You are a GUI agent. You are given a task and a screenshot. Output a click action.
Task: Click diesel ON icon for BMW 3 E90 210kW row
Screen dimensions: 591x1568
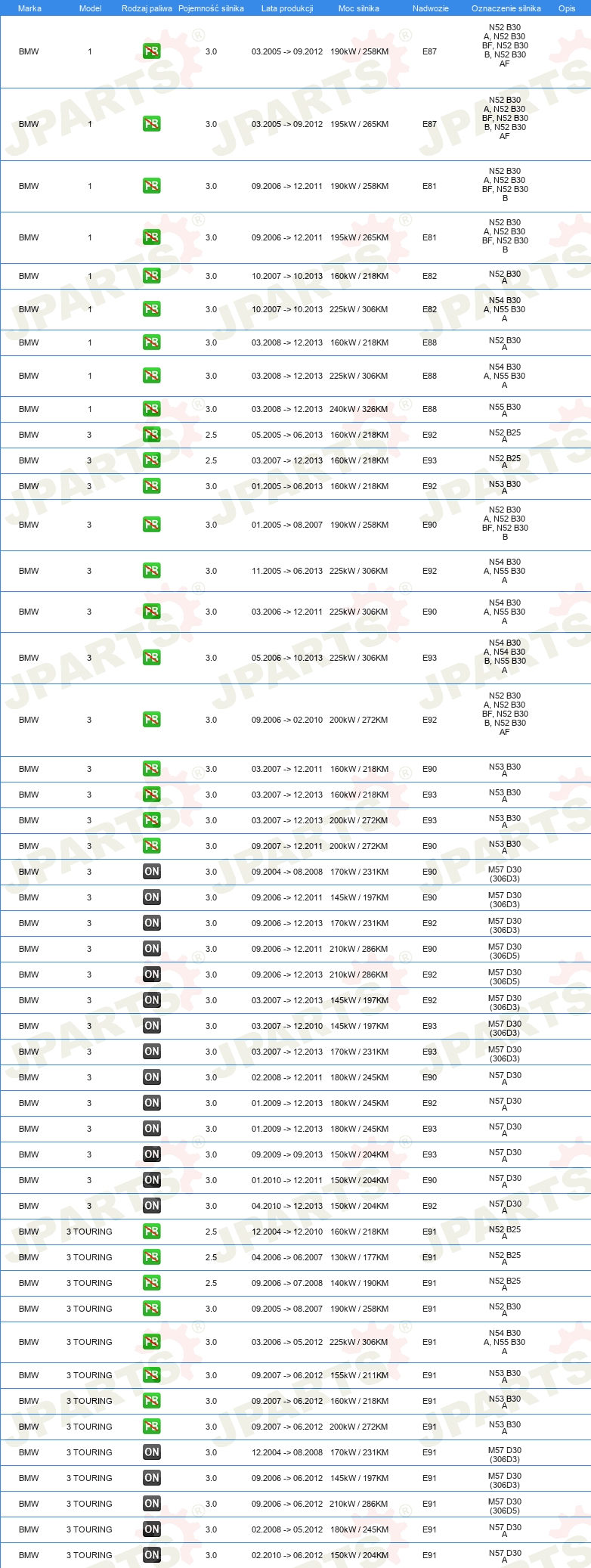151,949
